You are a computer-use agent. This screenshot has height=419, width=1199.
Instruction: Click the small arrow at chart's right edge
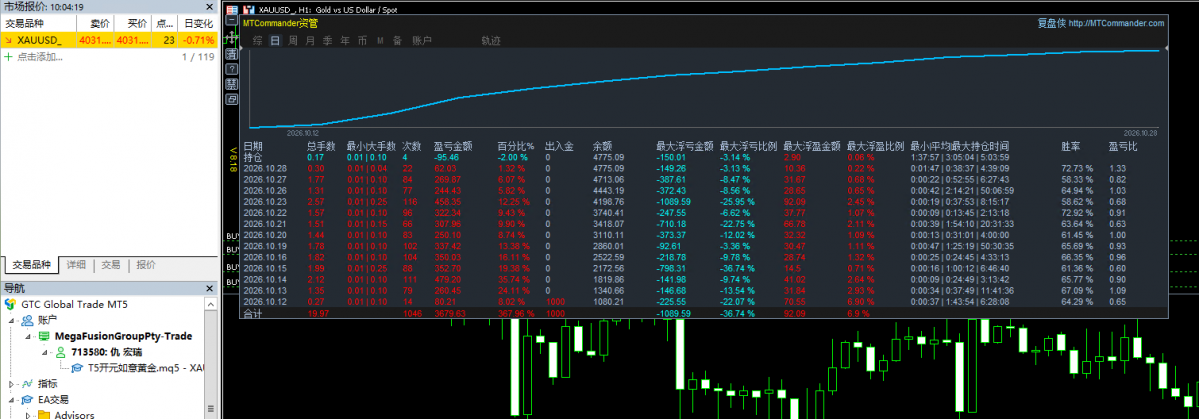click(x=1167, y=48)
